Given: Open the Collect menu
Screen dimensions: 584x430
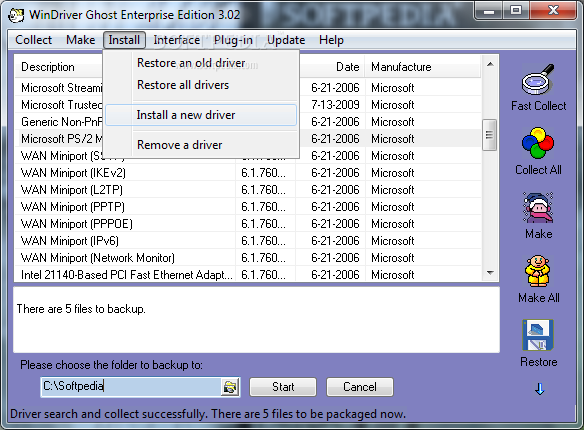Looking at the screenshot, I should (x=34, y=40).
